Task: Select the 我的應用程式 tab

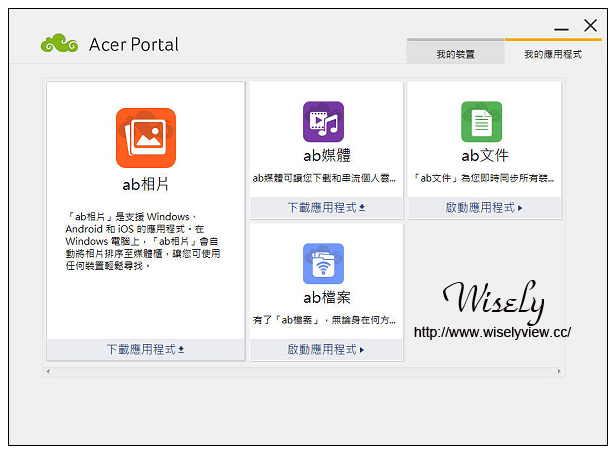Action: (x=553, y=53)
